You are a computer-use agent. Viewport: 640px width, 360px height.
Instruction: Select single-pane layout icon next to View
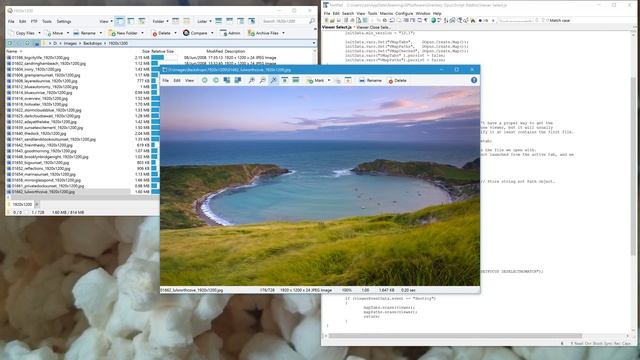(120, 21)
